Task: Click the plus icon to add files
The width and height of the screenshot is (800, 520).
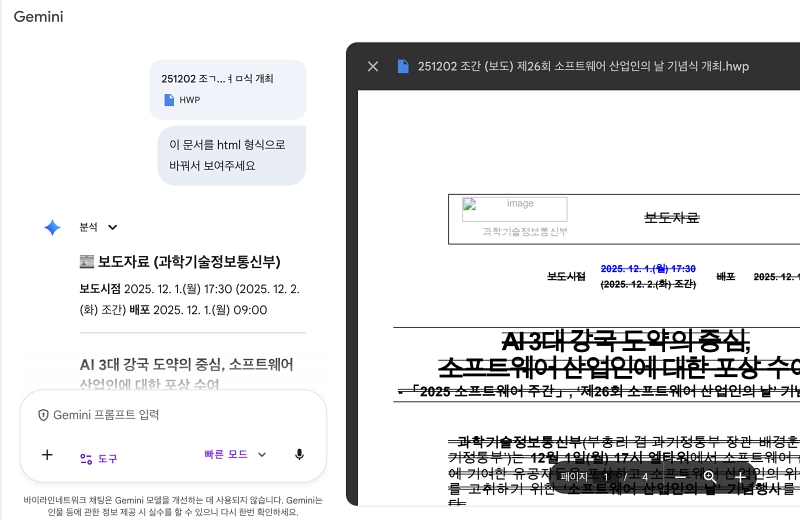Action: (47, 455)
